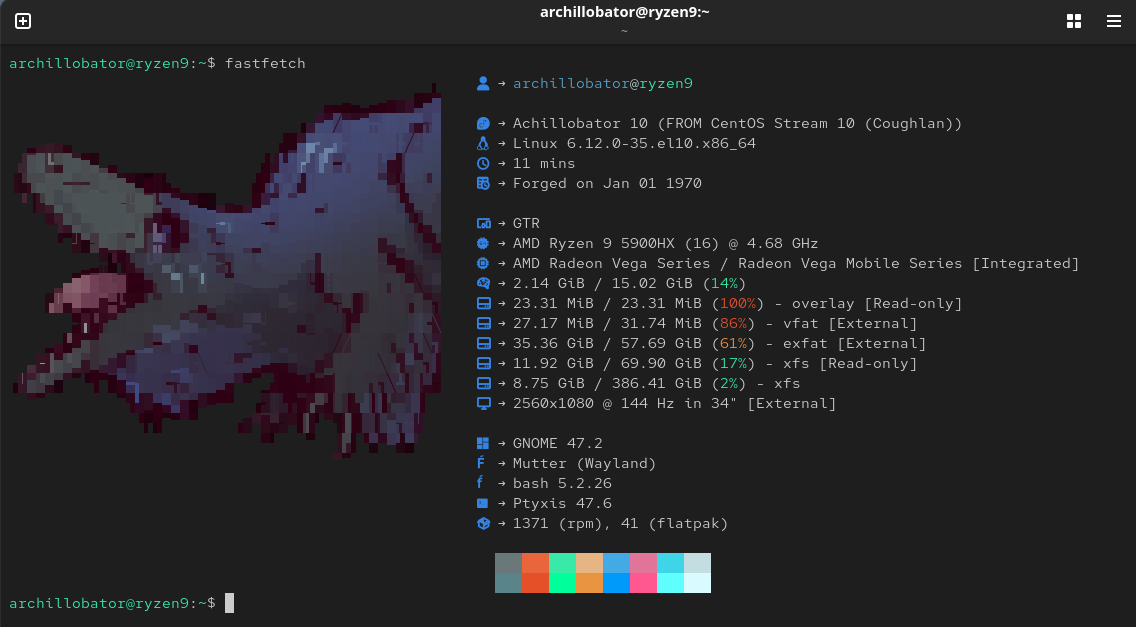The height and width of the screenshot is (627, 1136).
Task: Click the text Ptyxis 47.6
Action: [x=562, y=503]
